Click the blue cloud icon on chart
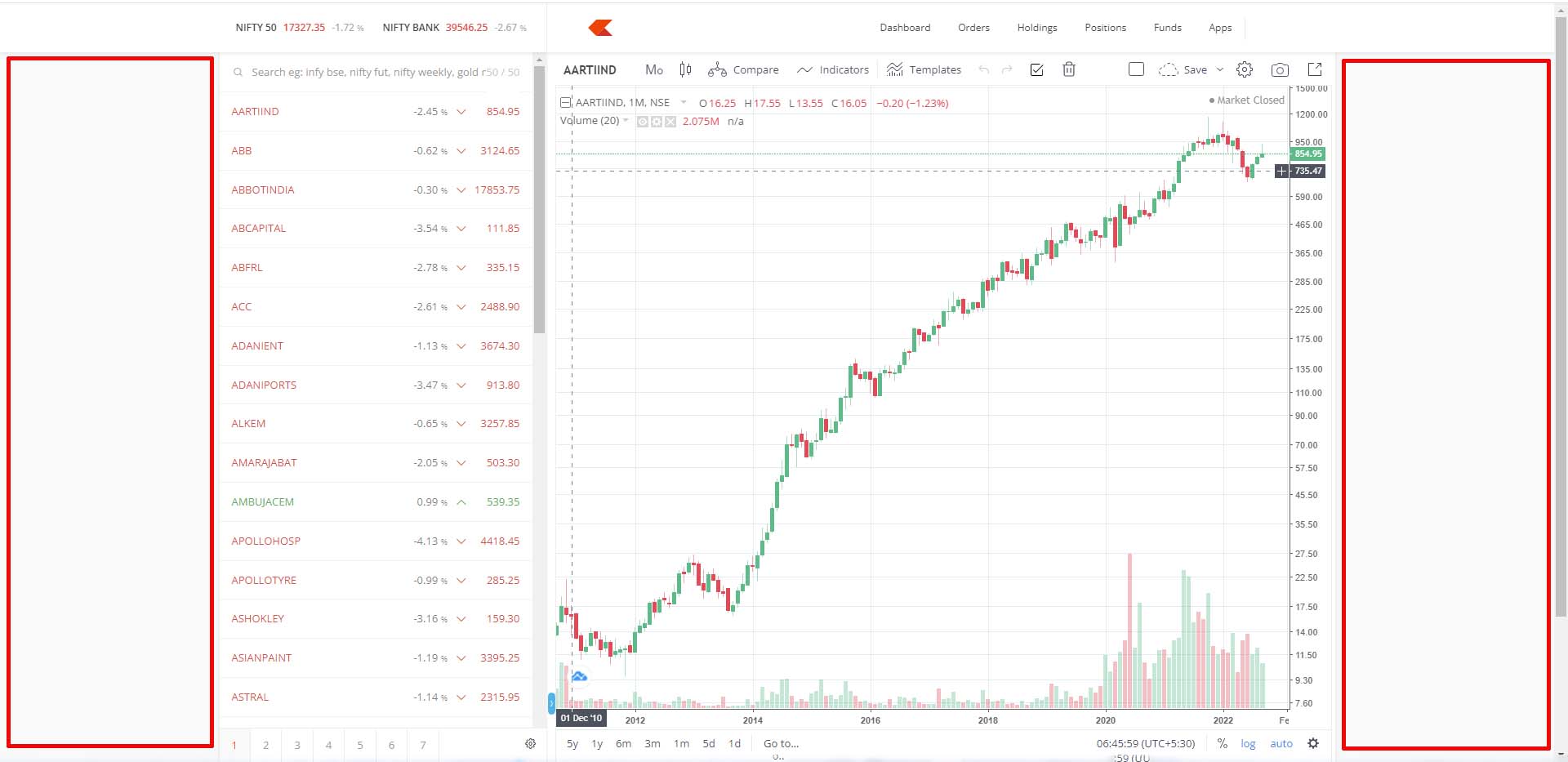 (579, 676)
